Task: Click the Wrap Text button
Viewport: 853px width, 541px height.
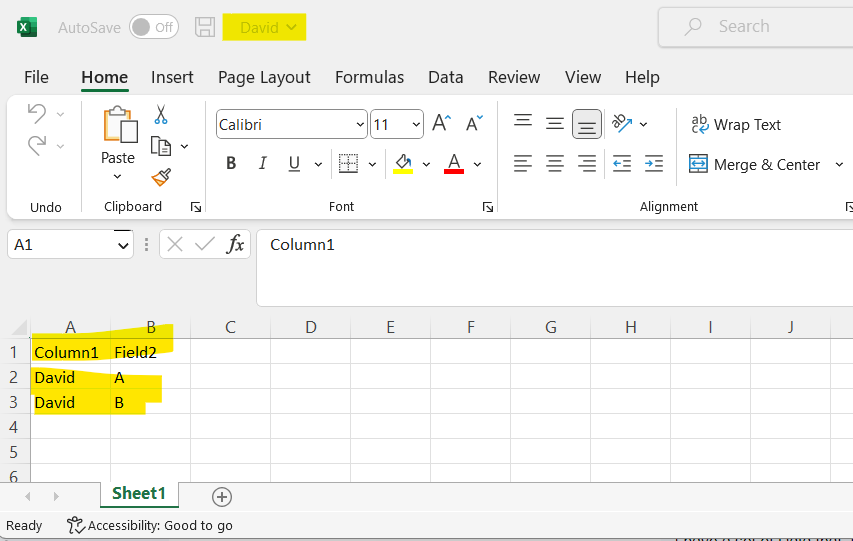Action: point(736,125)
